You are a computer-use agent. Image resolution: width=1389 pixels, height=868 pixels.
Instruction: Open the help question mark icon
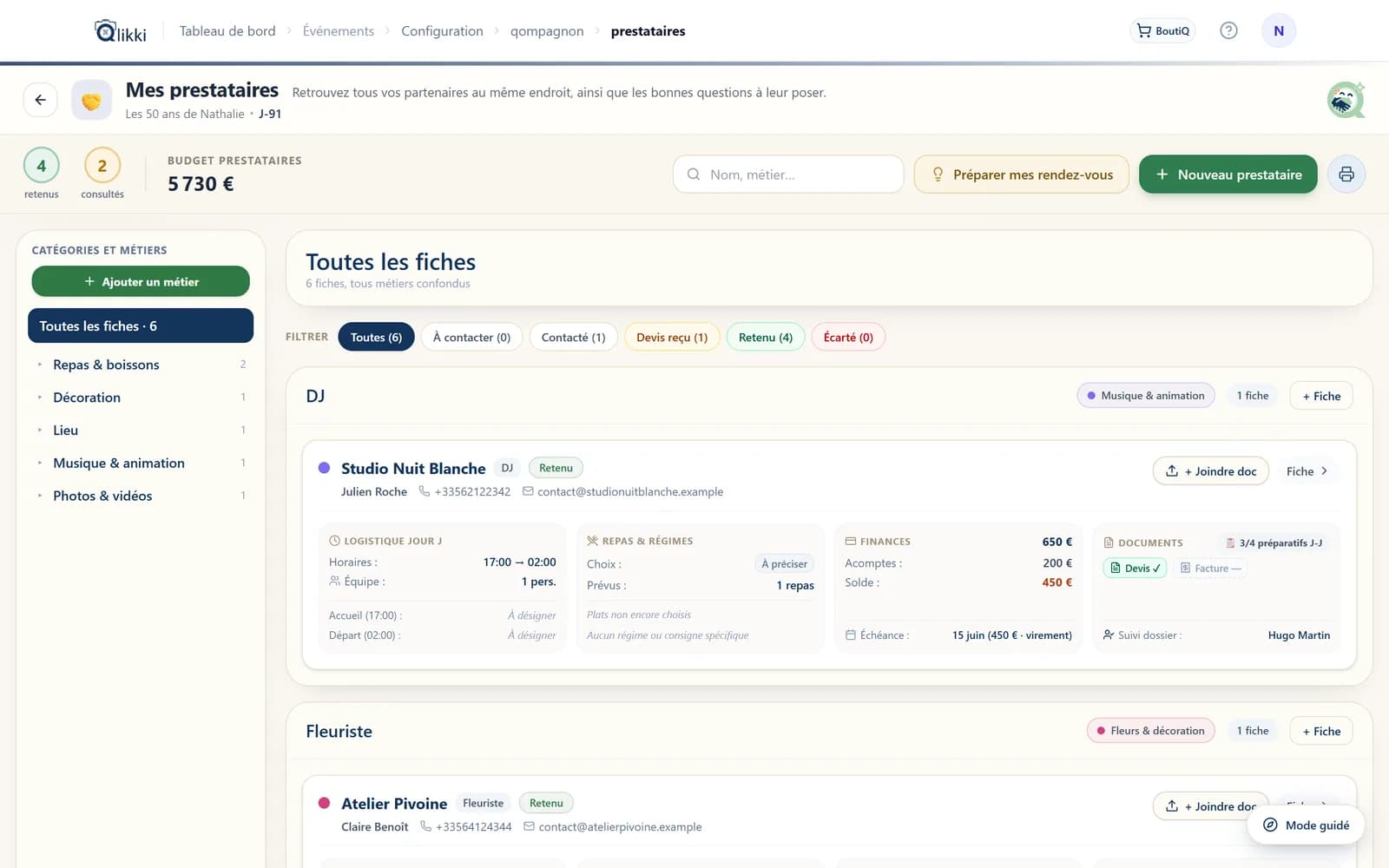point(1228,30)
